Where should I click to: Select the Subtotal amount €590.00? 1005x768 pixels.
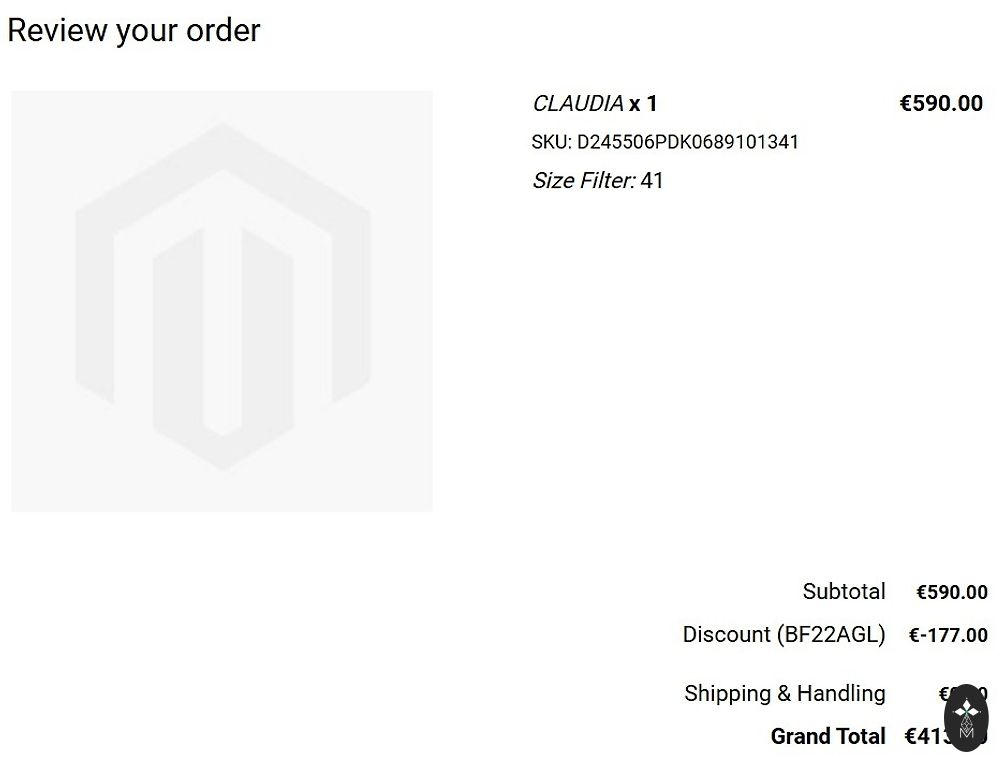952,593
